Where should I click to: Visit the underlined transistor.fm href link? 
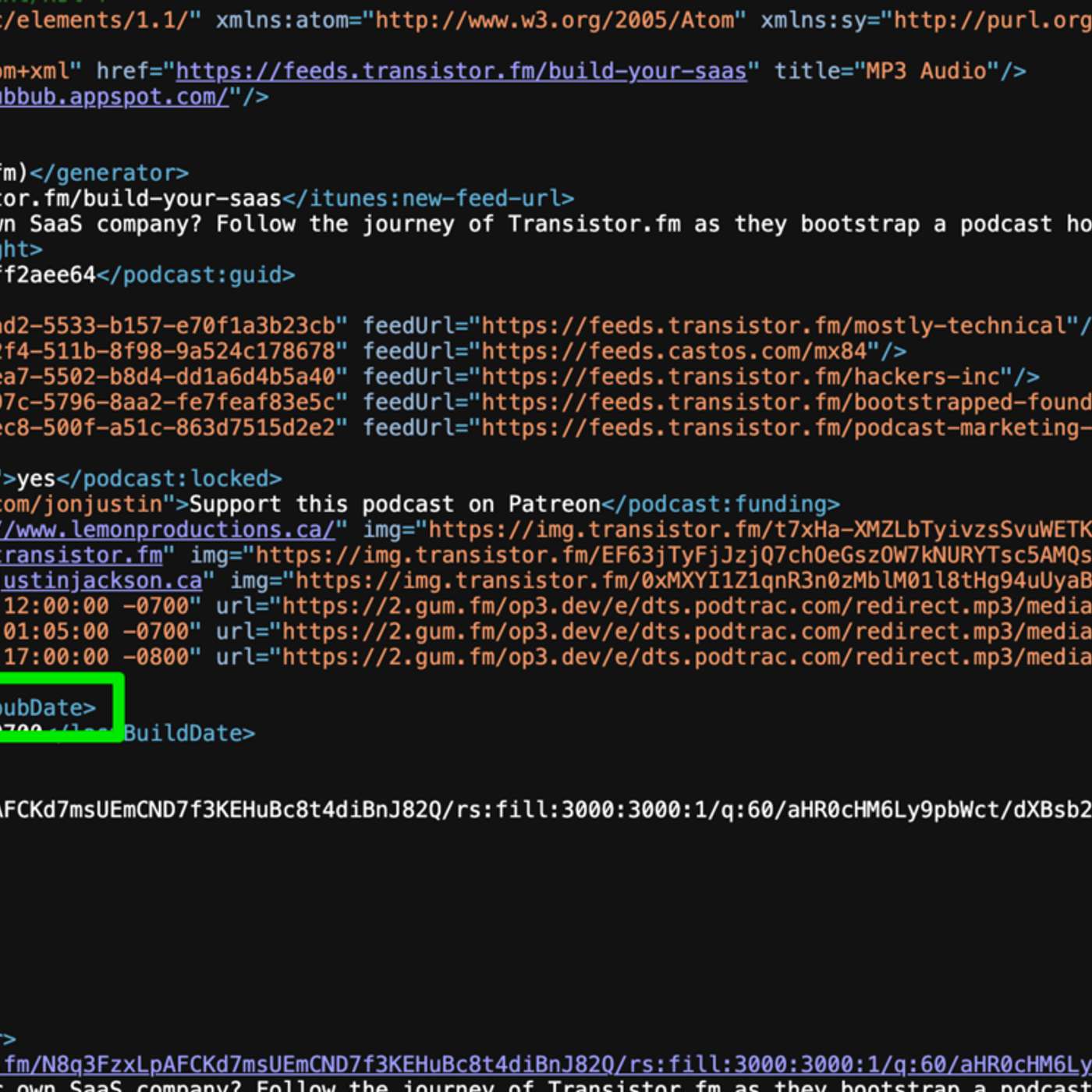pos(81,555)
